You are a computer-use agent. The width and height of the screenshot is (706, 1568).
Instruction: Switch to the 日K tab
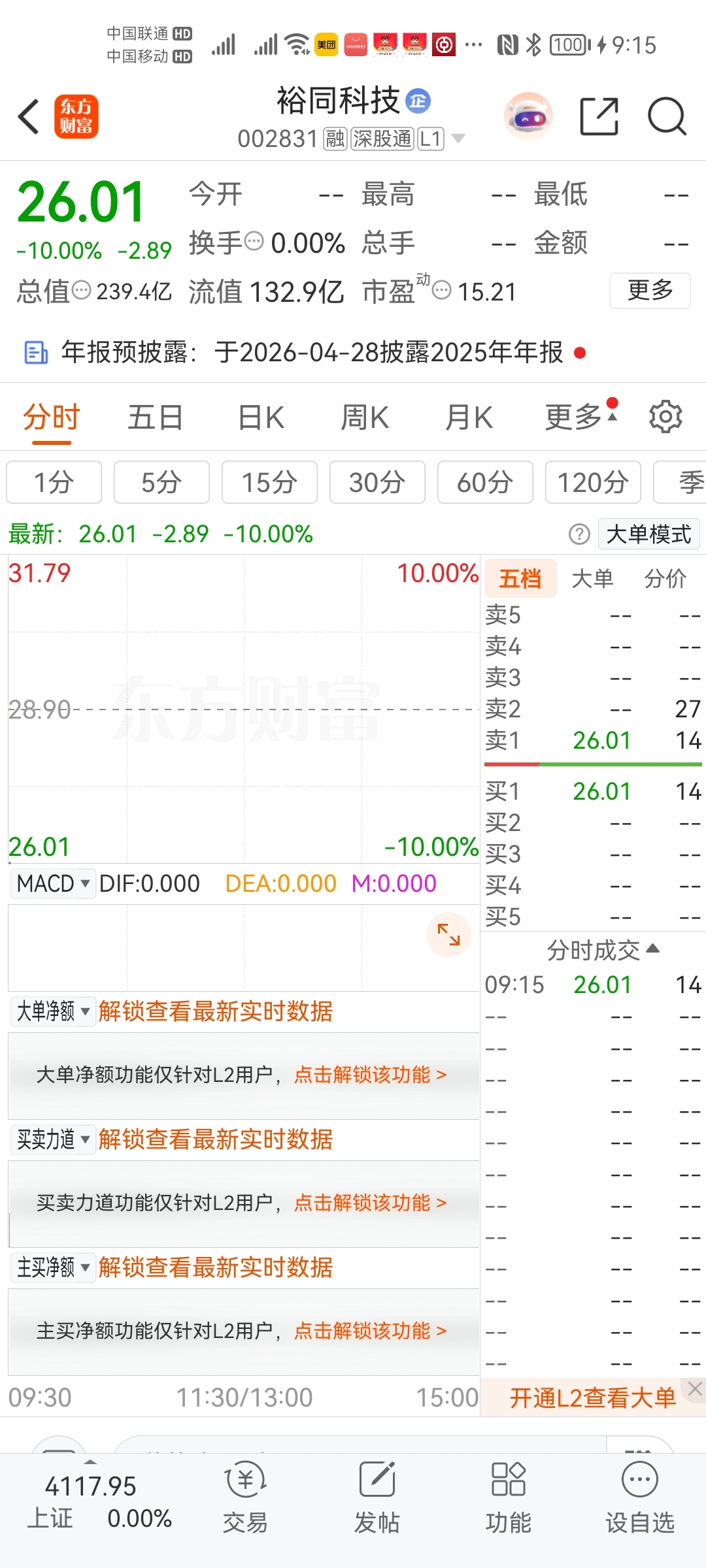point(261,417)
